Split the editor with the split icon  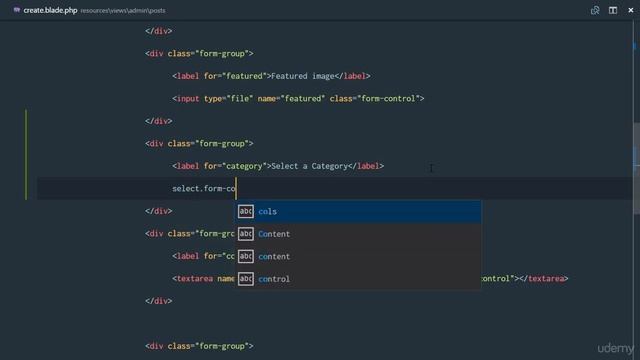(x=613, y=10)
